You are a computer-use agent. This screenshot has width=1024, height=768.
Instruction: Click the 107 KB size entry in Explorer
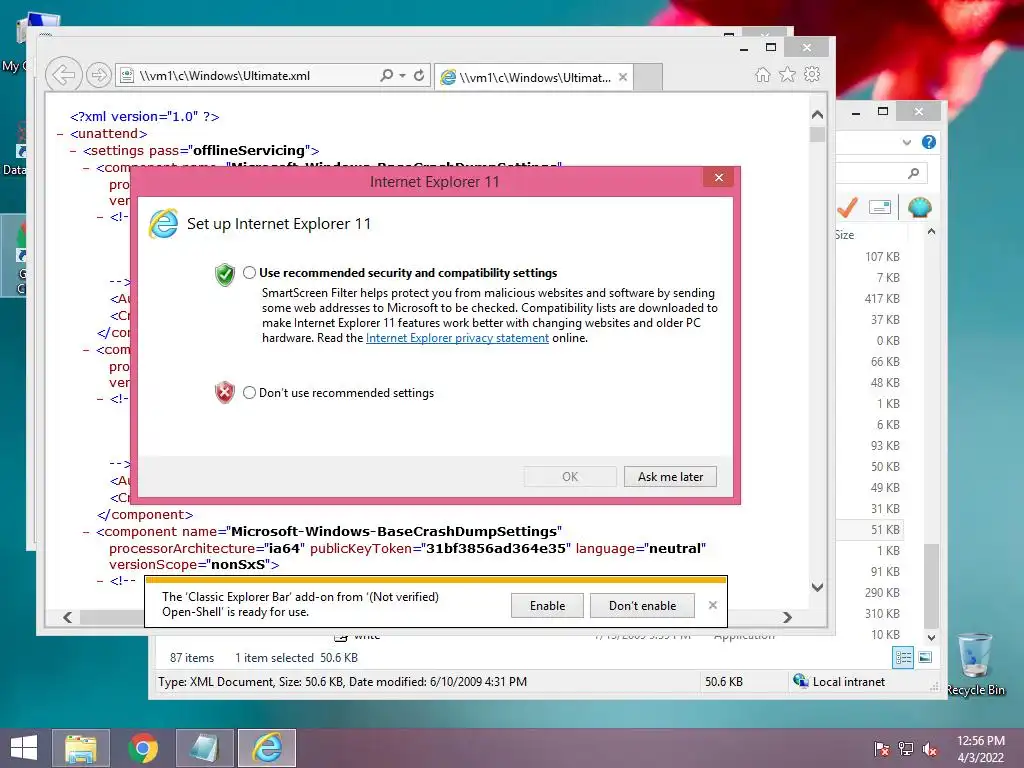(882, 257)
